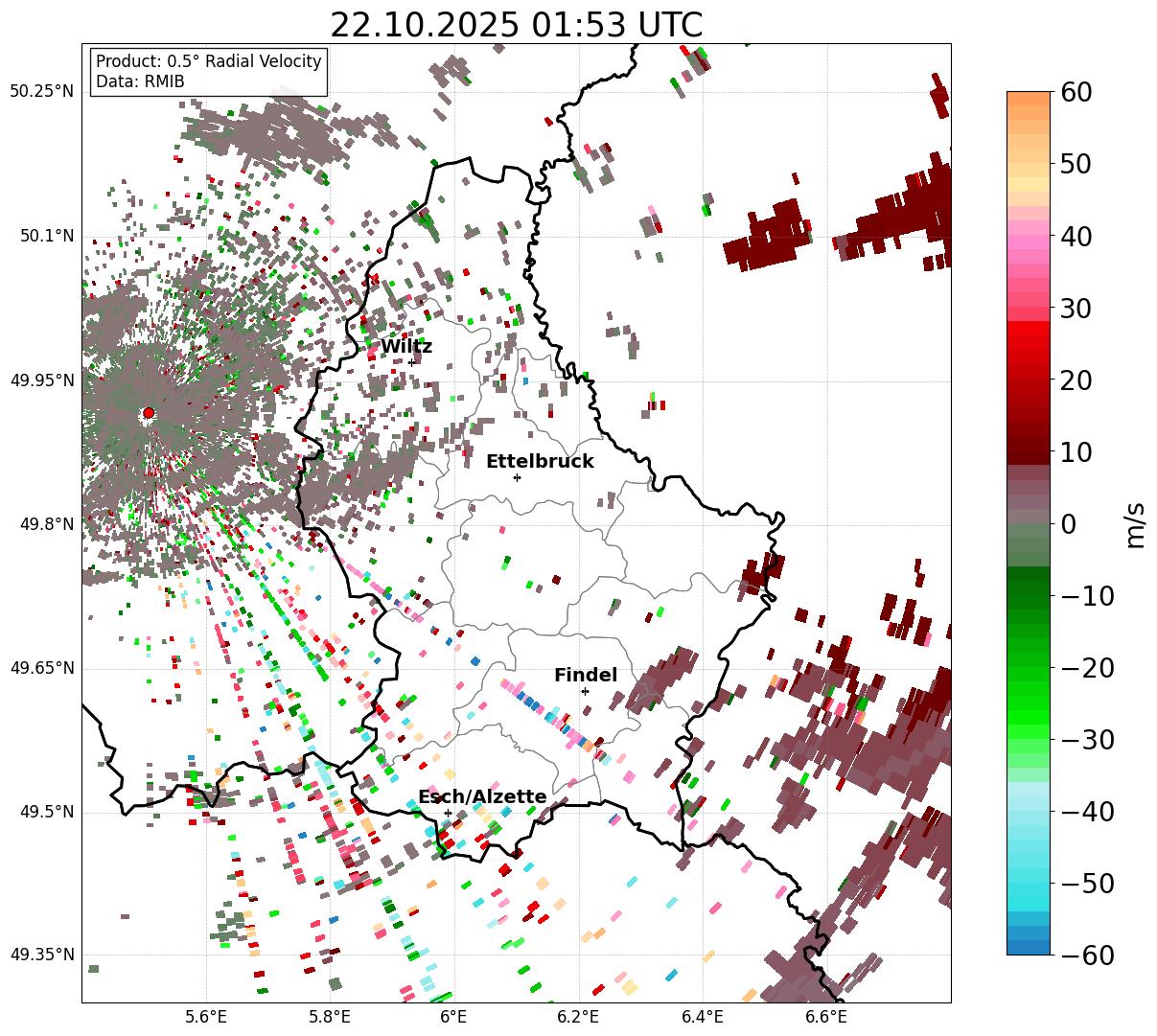Click the 50.1°N latitude tick label
The width and height of the screenshot is (1157, 1036).
point(47,236)
